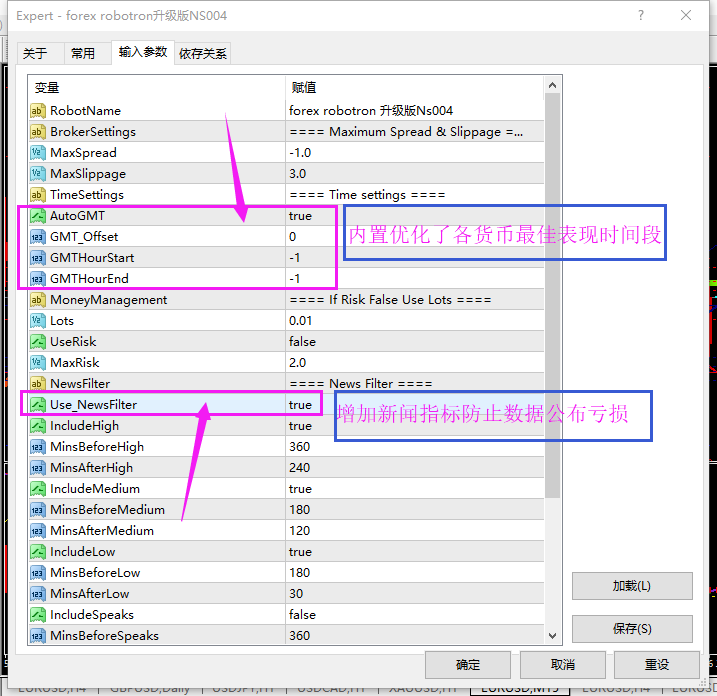The image size is (717, 696).
Task: Select the 输入参数 tab
Action: click(143, 52)
